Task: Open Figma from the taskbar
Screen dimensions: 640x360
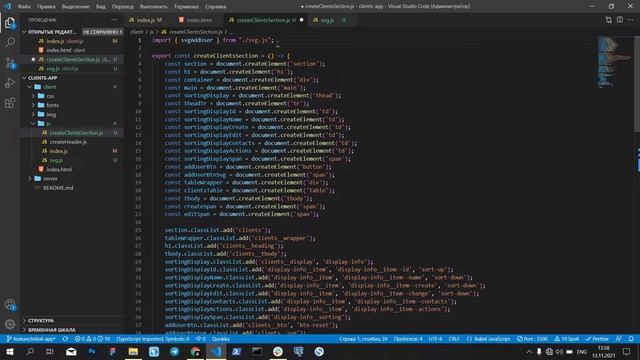Action: tap(112, 351)
